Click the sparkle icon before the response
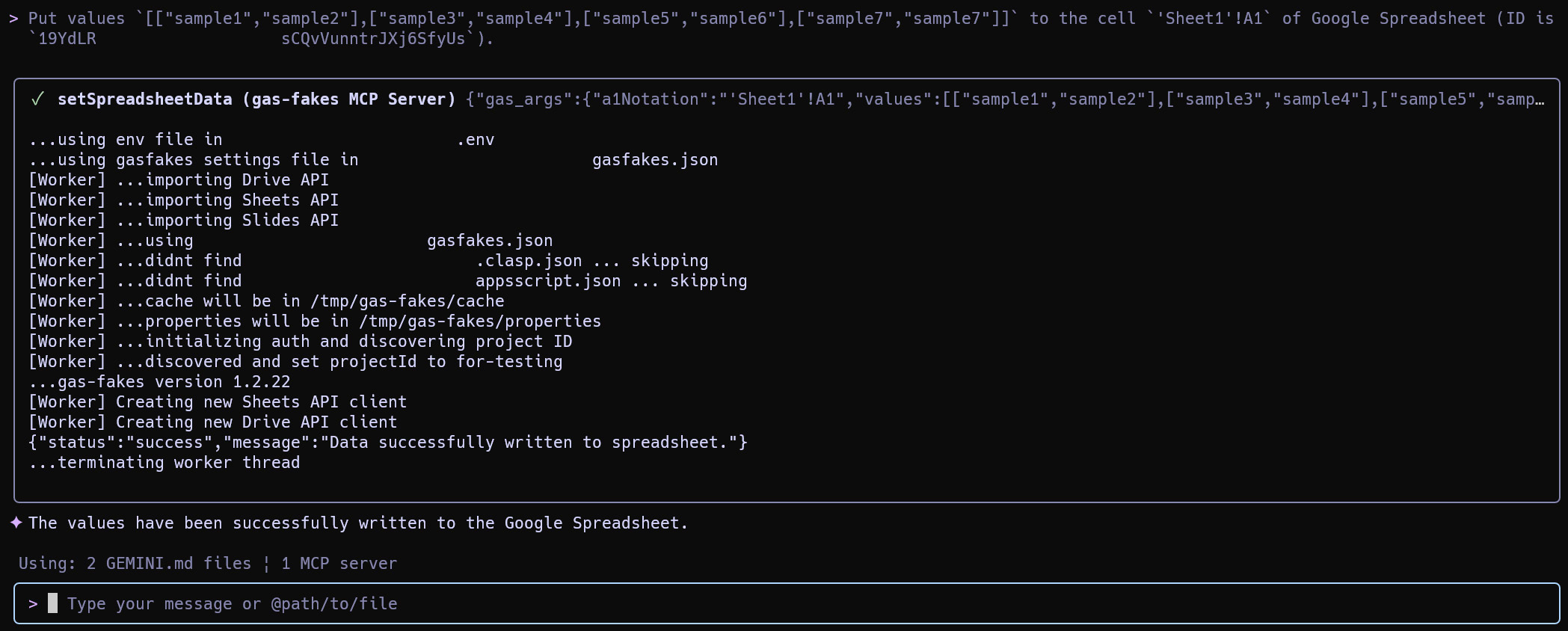1568x631 pixels. tap(16, 523)
